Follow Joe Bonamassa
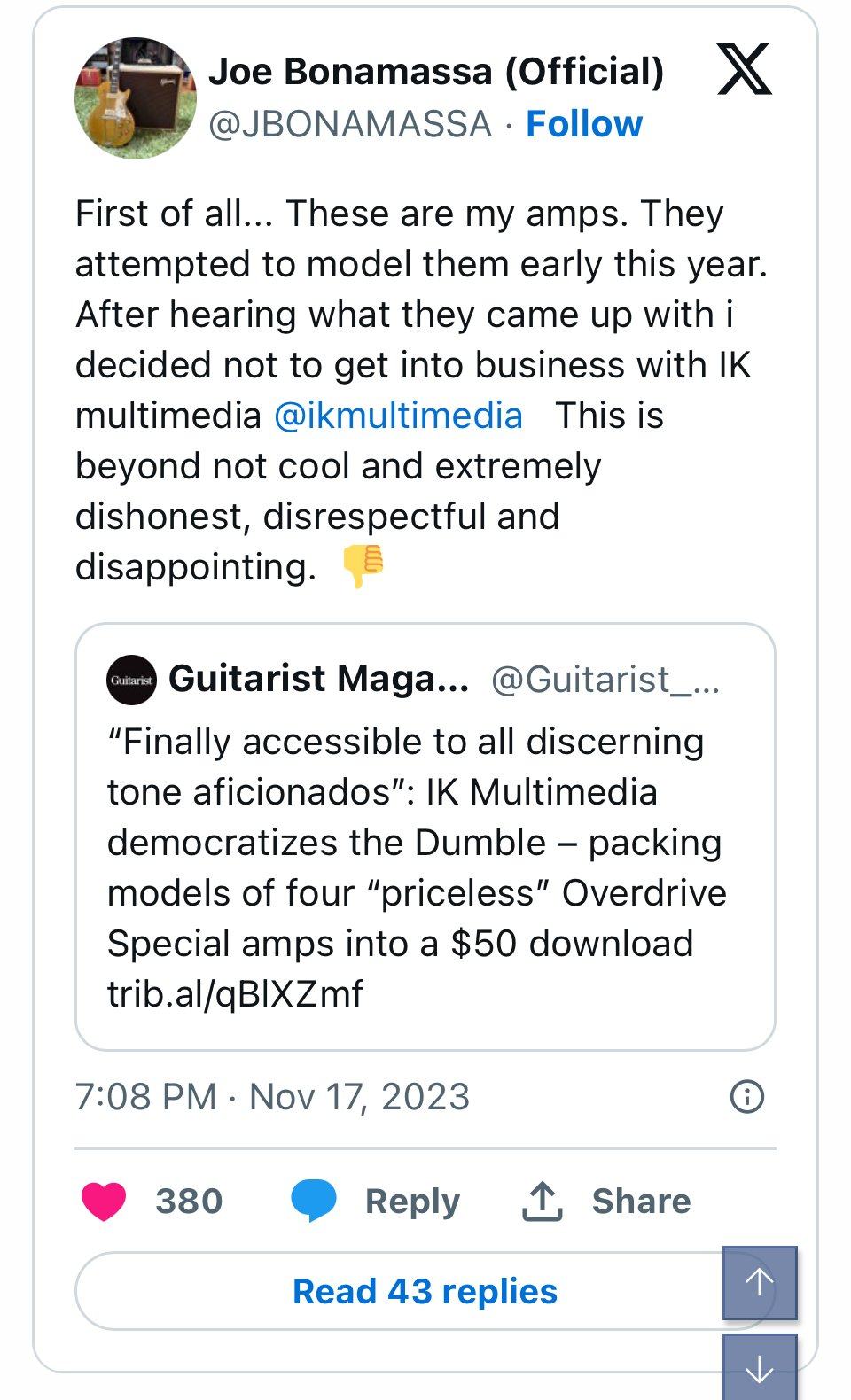The height and width of the screenshot is (1400, 851). click(583, 124)
